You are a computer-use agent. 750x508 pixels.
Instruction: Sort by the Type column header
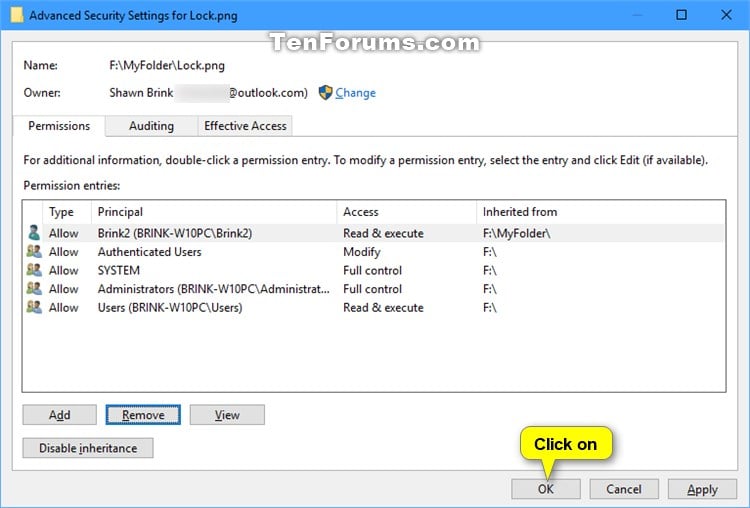point(67,212)
